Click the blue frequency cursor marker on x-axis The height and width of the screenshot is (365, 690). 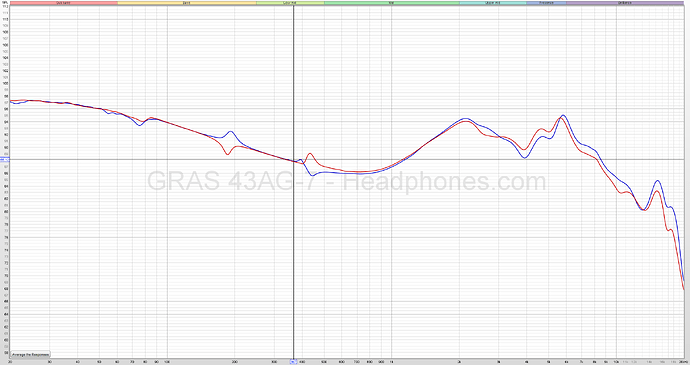[x=293, y=361]
